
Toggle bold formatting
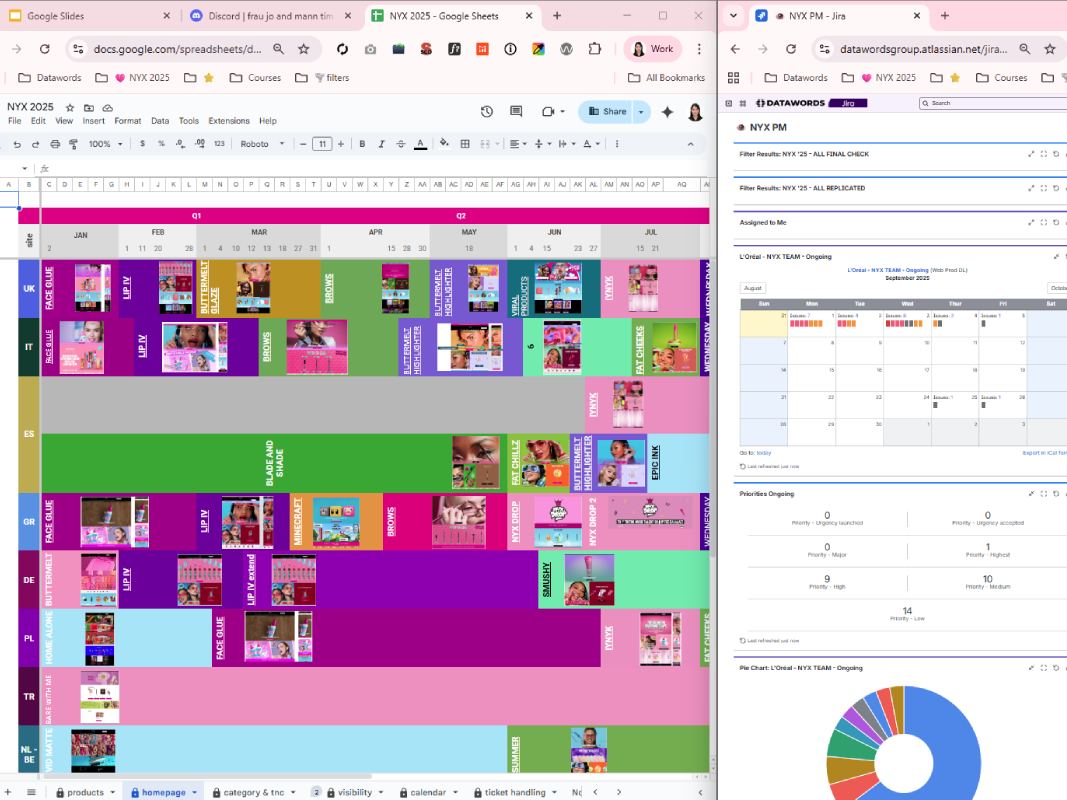[362, 144]
